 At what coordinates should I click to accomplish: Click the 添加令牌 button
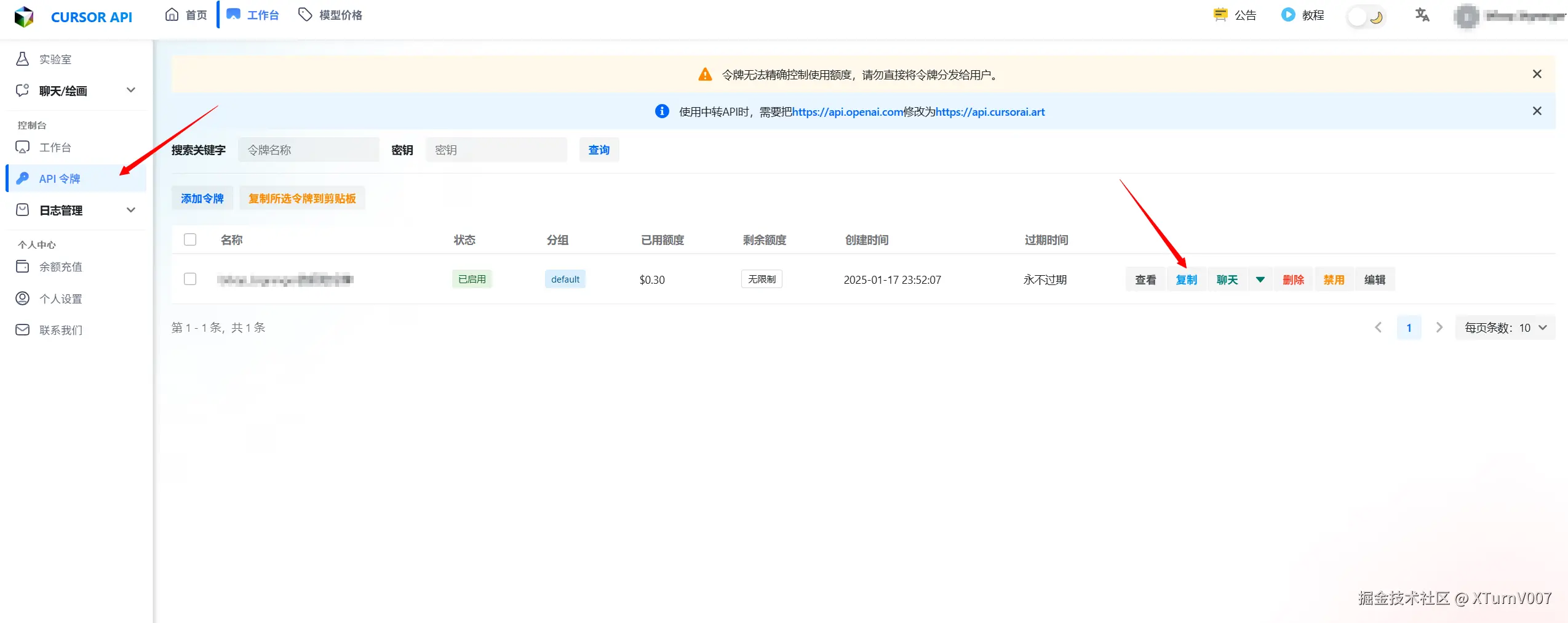pyautogui.click(x=202, y=198)
